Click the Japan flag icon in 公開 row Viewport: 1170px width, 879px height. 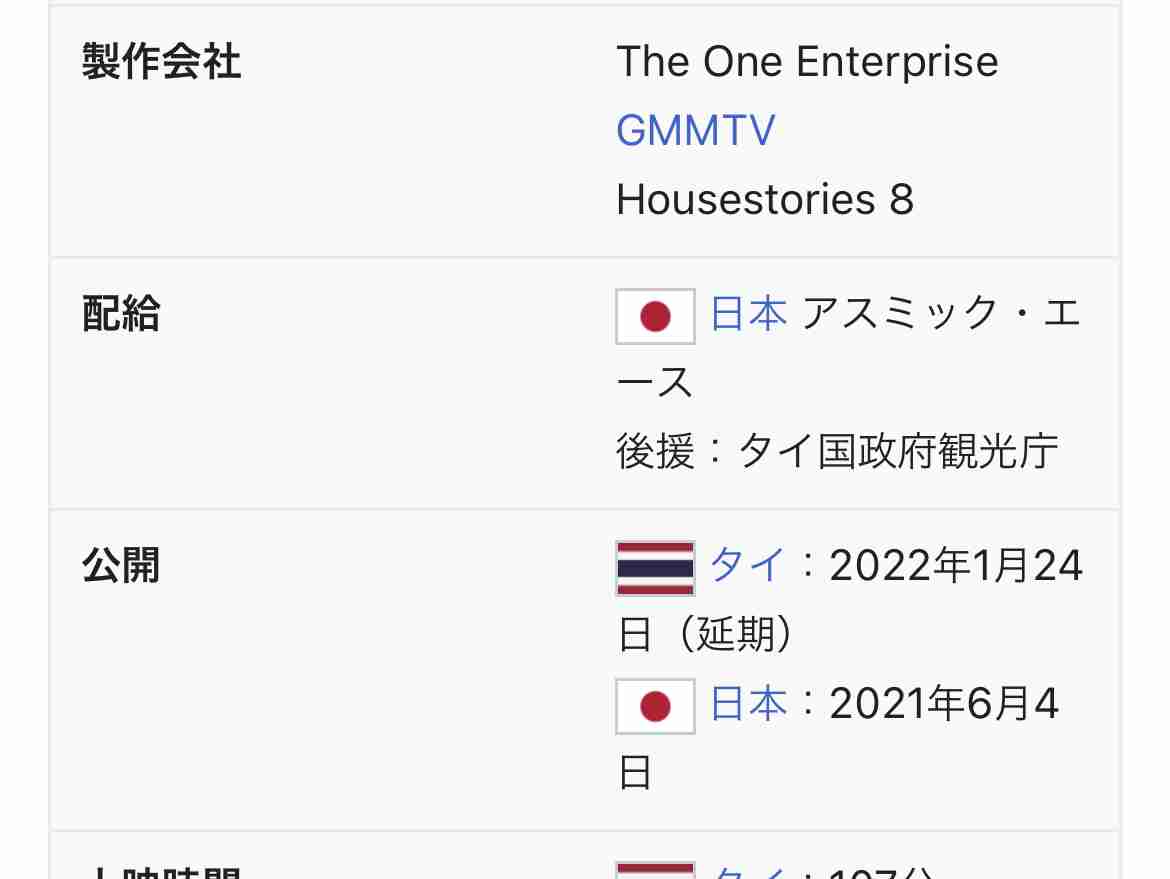coord(655,707)
